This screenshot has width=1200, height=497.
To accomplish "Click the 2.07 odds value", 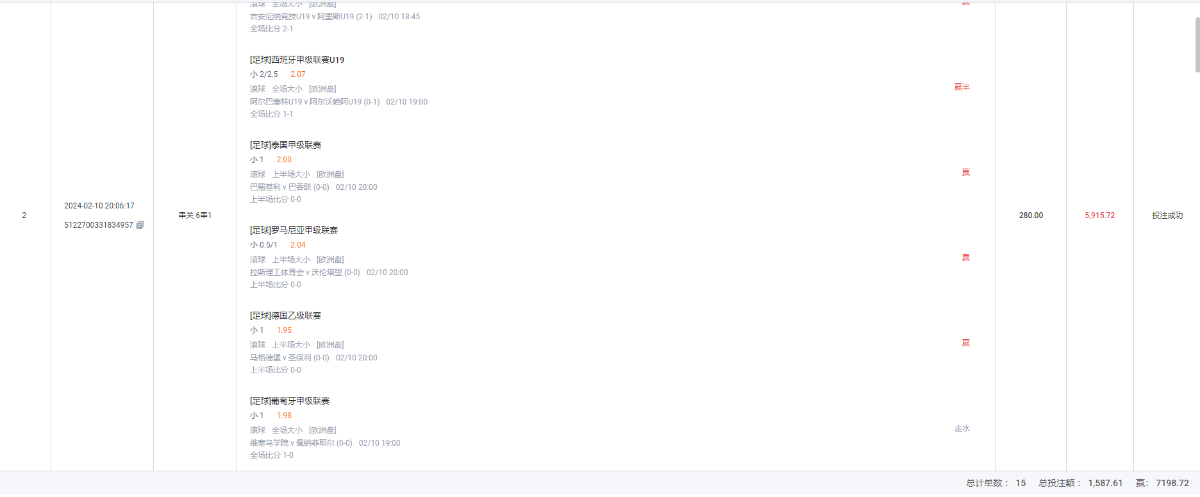I will pos(298,74).
